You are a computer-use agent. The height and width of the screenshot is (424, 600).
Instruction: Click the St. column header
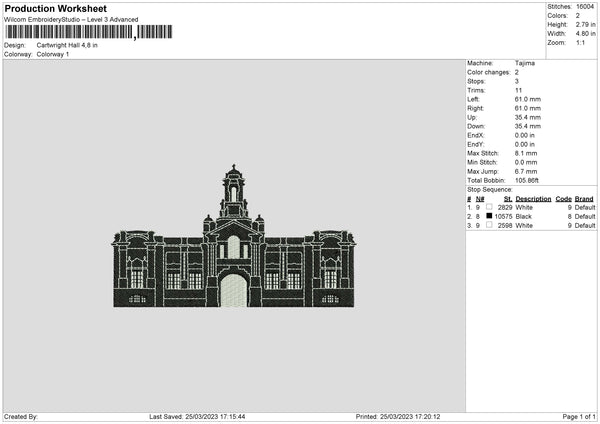click(508, 198)
